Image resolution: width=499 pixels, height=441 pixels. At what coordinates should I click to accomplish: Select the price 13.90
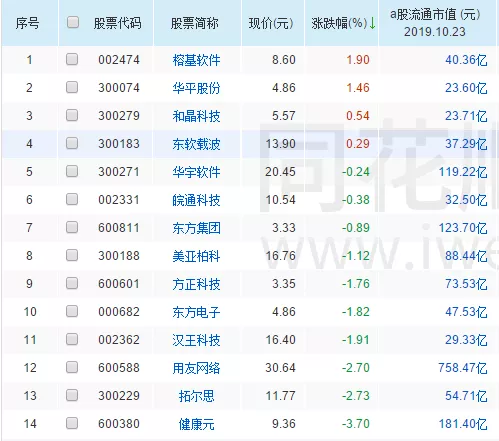280,144
